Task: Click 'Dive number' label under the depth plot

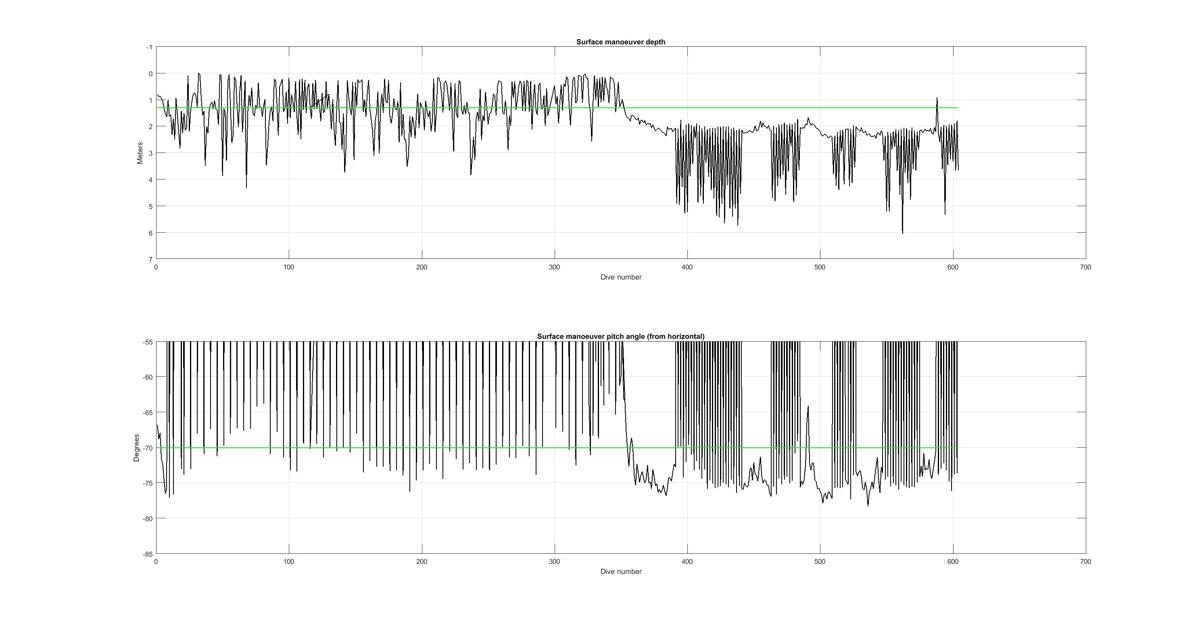Action: 621,277
